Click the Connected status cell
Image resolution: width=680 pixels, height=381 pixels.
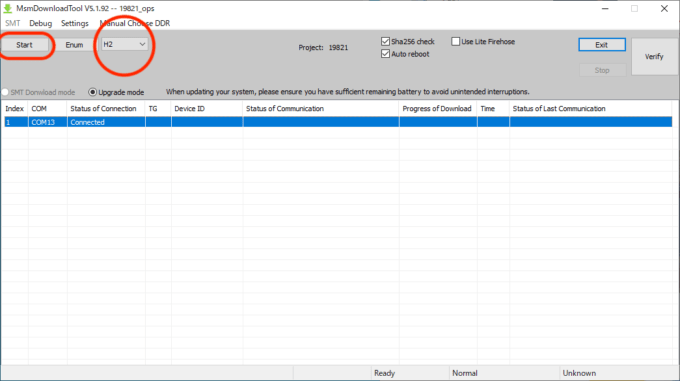coord(106,122)
